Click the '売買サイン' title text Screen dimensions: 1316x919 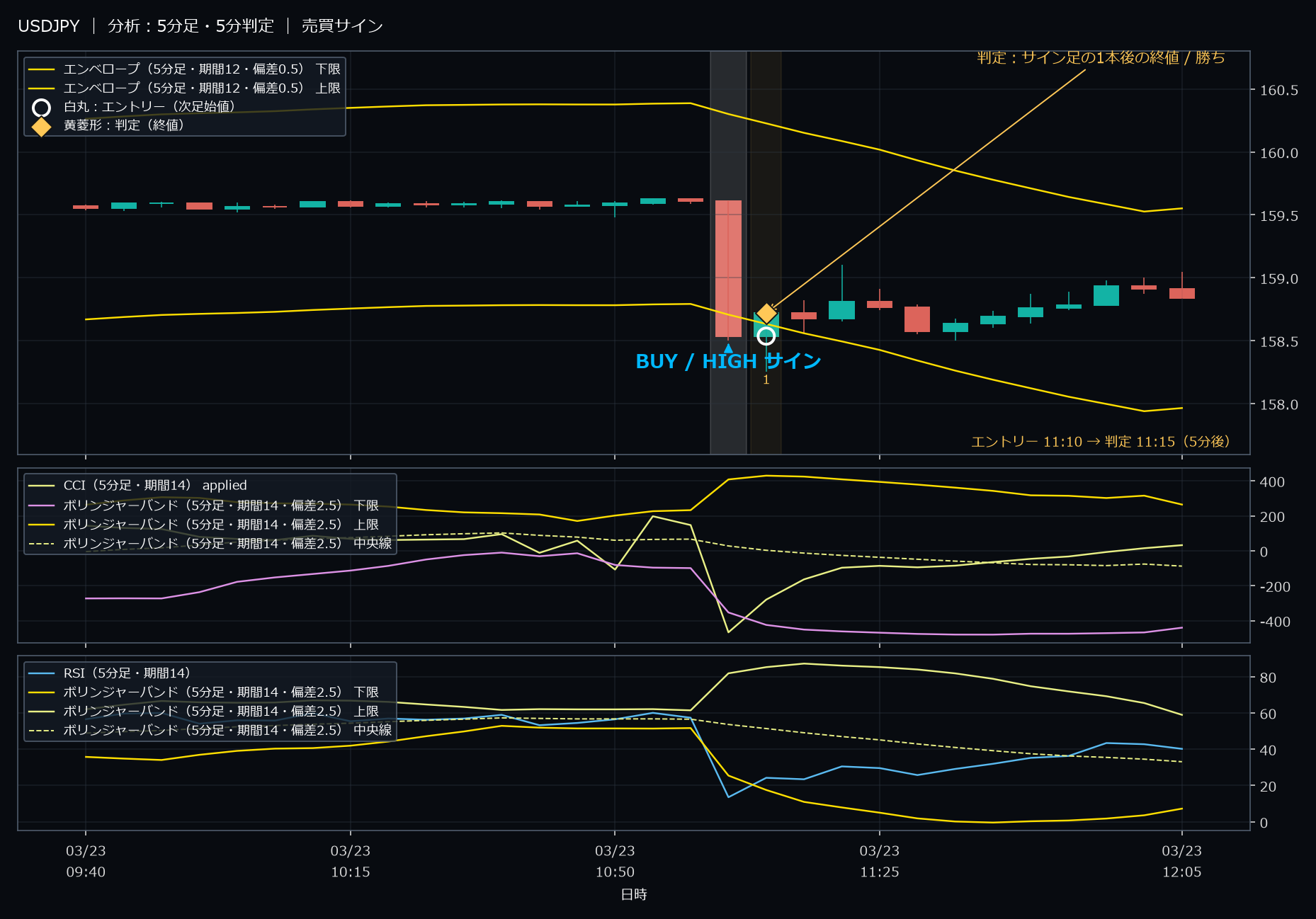342,26
